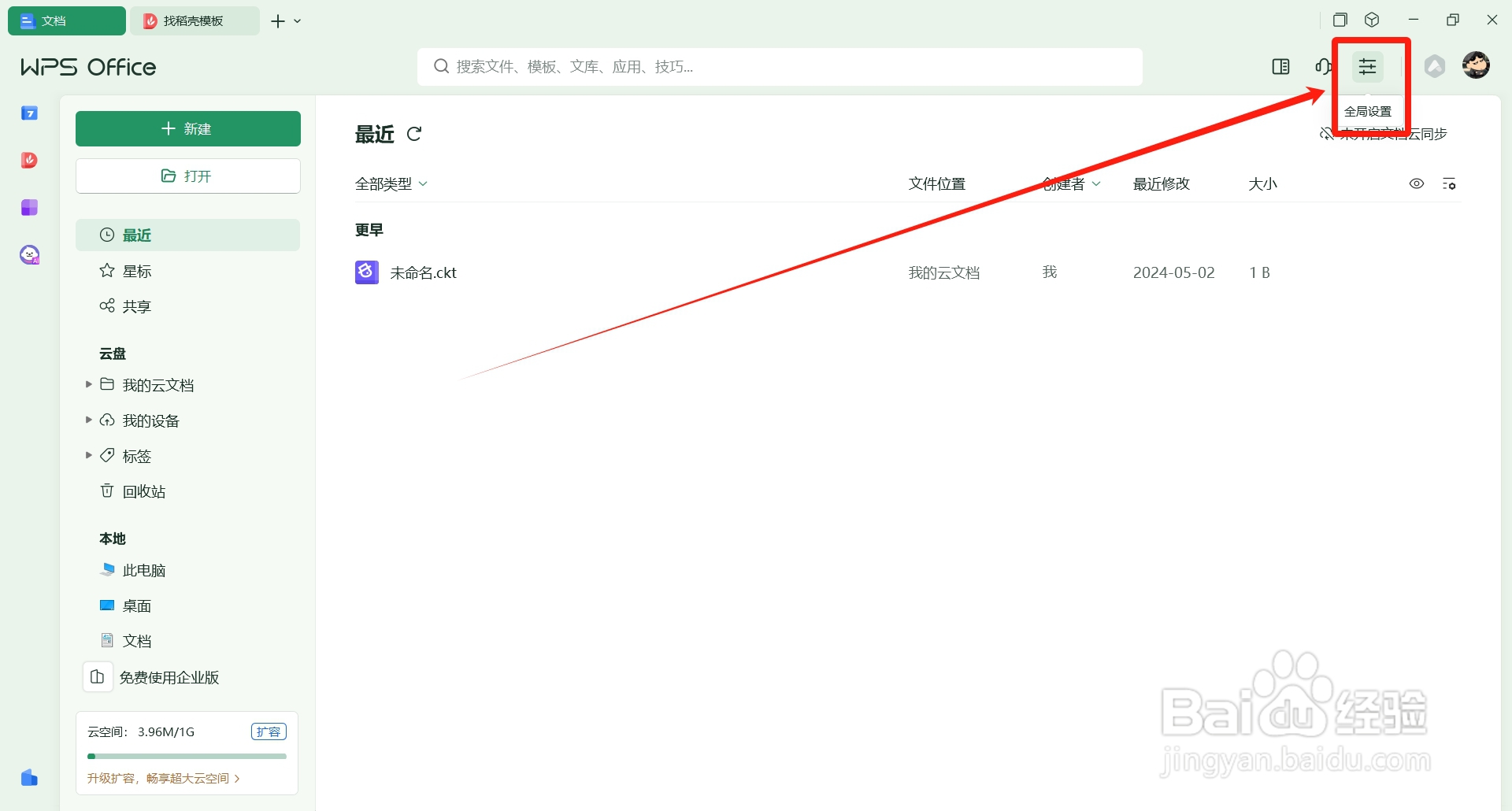Viewport: 1512px width, 811px height.
Task: Open WPS AI from the left sidebar
Action: point(29,254)
